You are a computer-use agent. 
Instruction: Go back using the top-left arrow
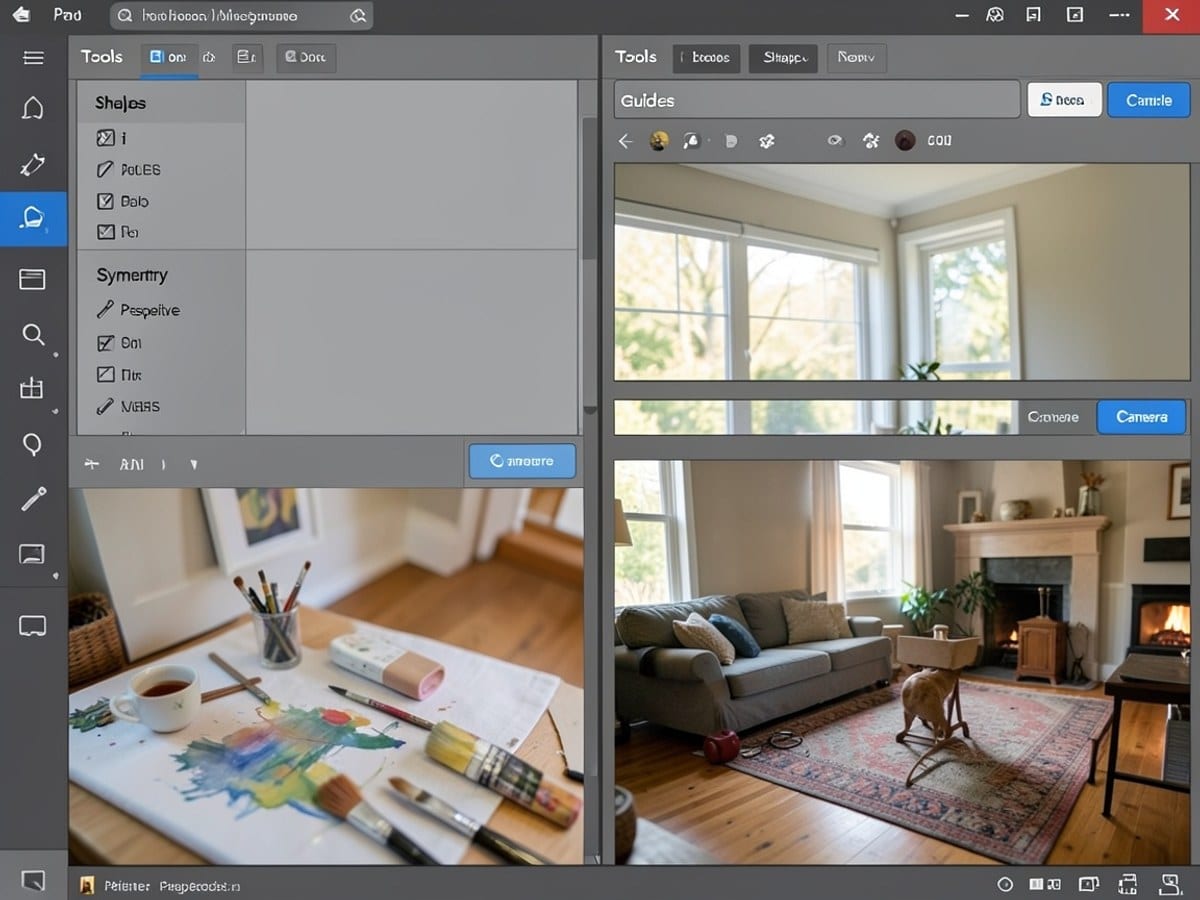(20, 15)
